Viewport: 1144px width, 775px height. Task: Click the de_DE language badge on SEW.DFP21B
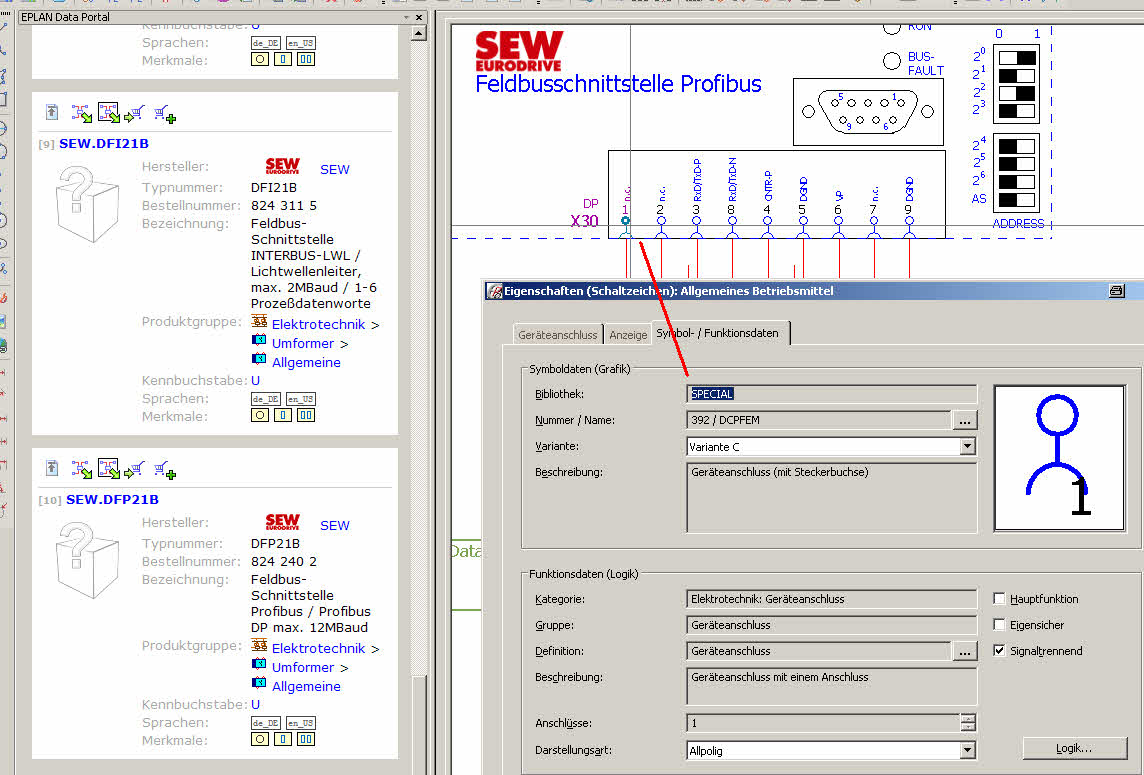click(266, 723)
